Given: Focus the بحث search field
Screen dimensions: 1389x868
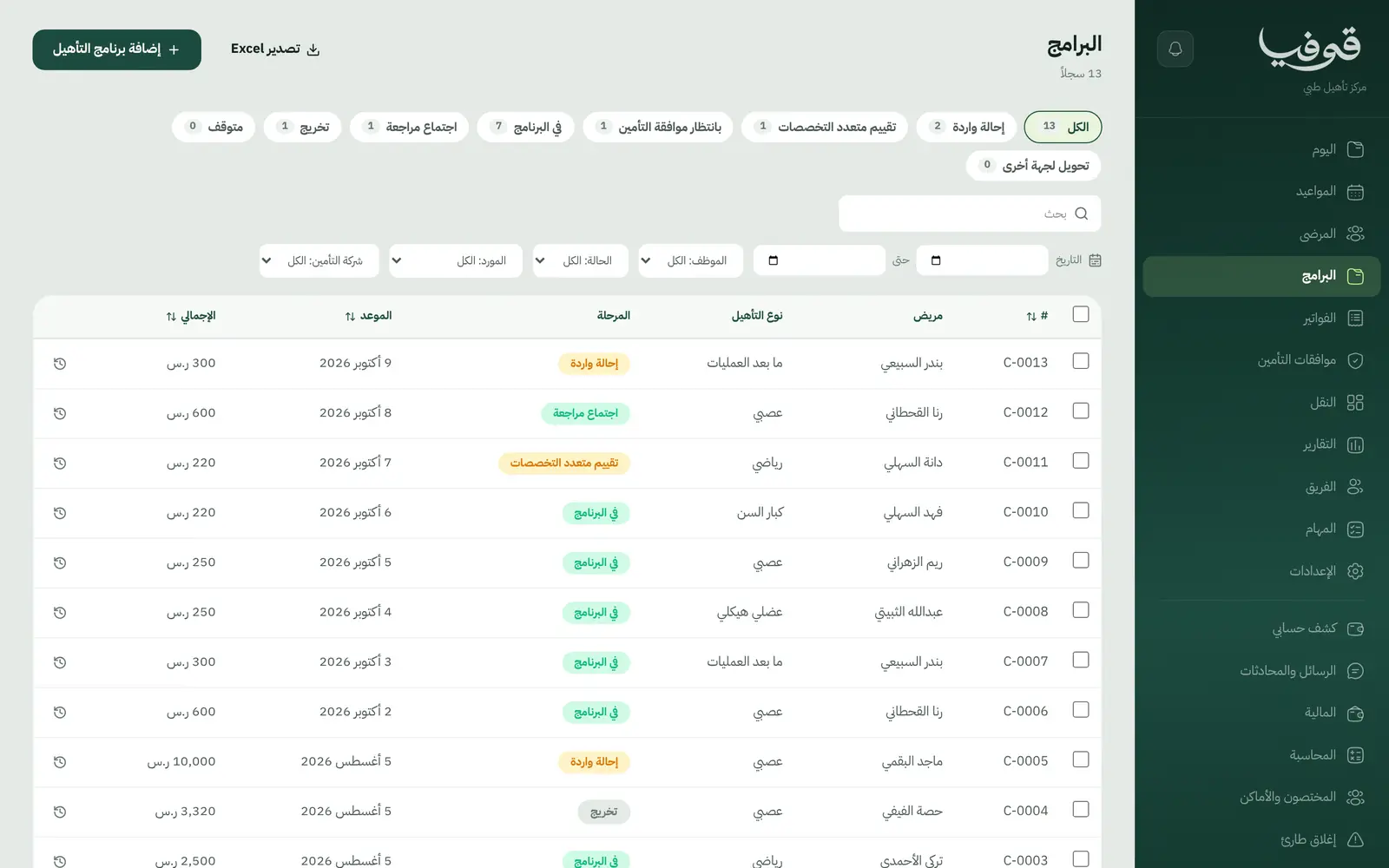Looking at the screenshot, I should (970, 214).
